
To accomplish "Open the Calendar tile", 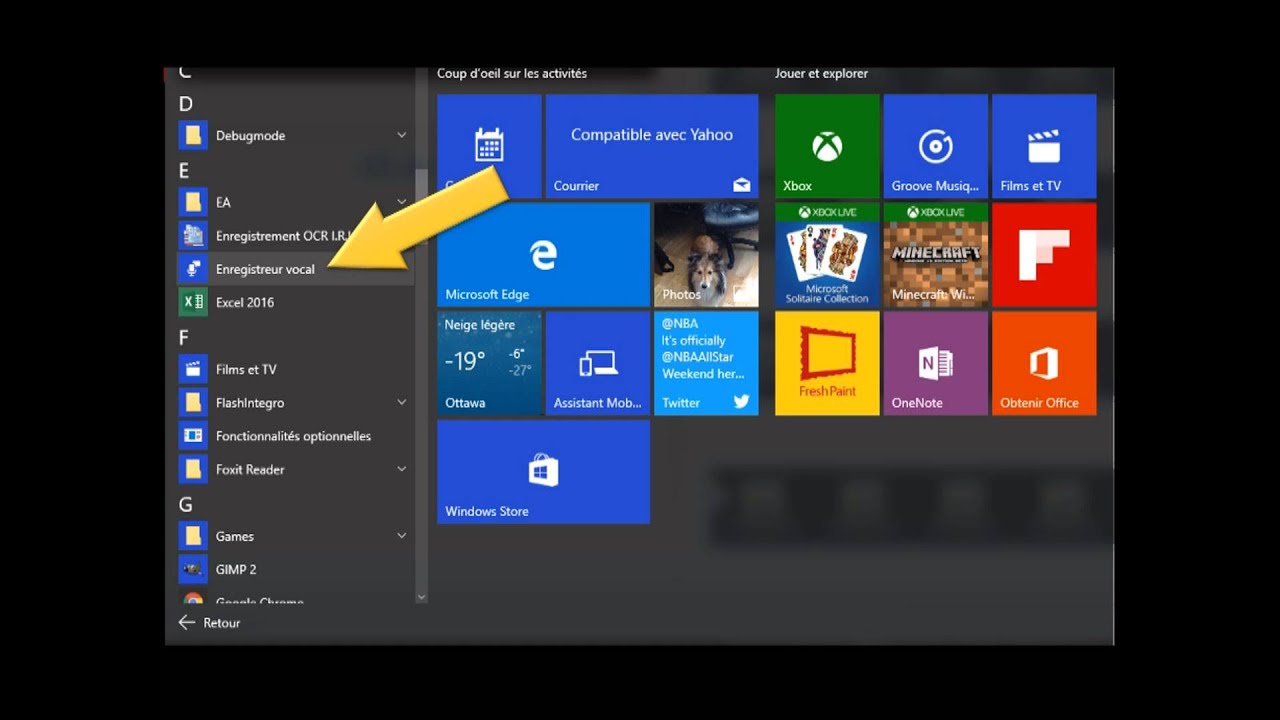I will tap(489, 146).
